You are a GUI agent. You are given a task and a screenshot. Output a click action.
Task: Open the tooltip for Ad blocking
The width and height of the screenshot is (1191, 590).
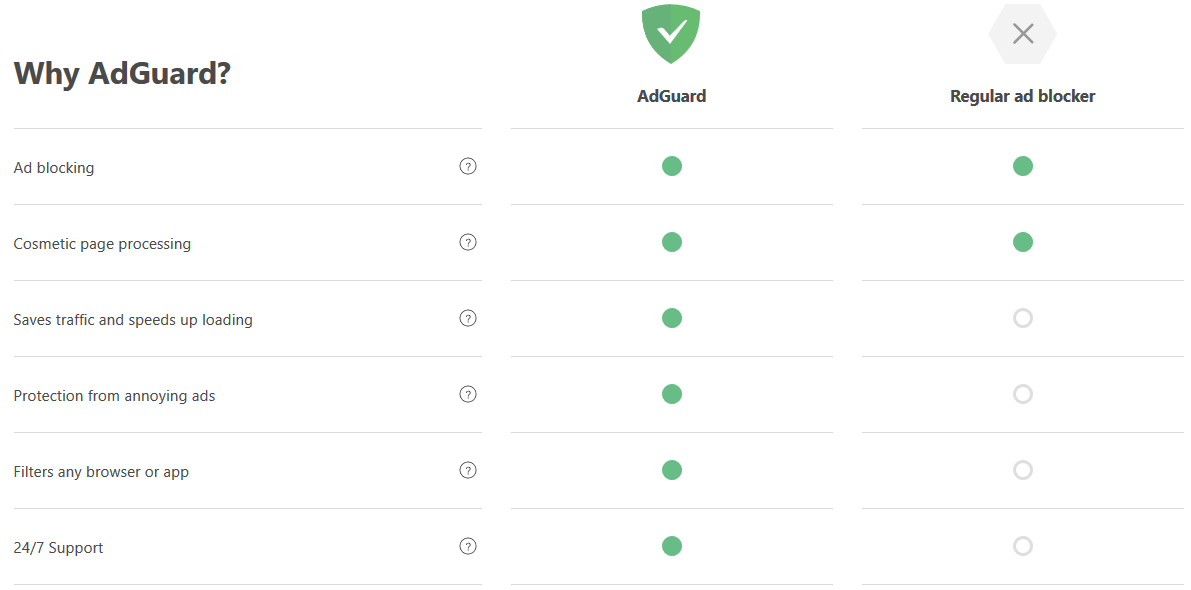(x=467, y=166)
